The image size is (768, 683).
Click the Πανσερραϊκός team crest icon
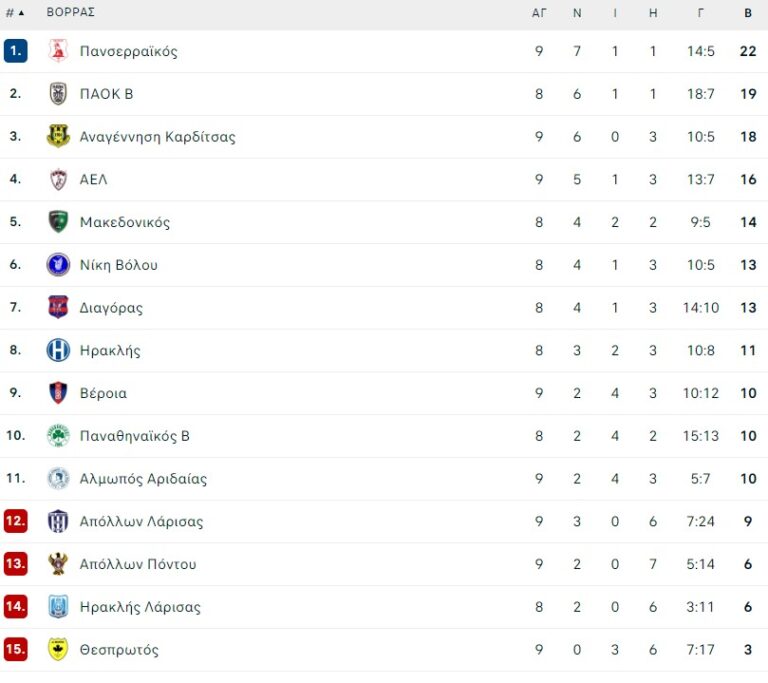(58, 51)
